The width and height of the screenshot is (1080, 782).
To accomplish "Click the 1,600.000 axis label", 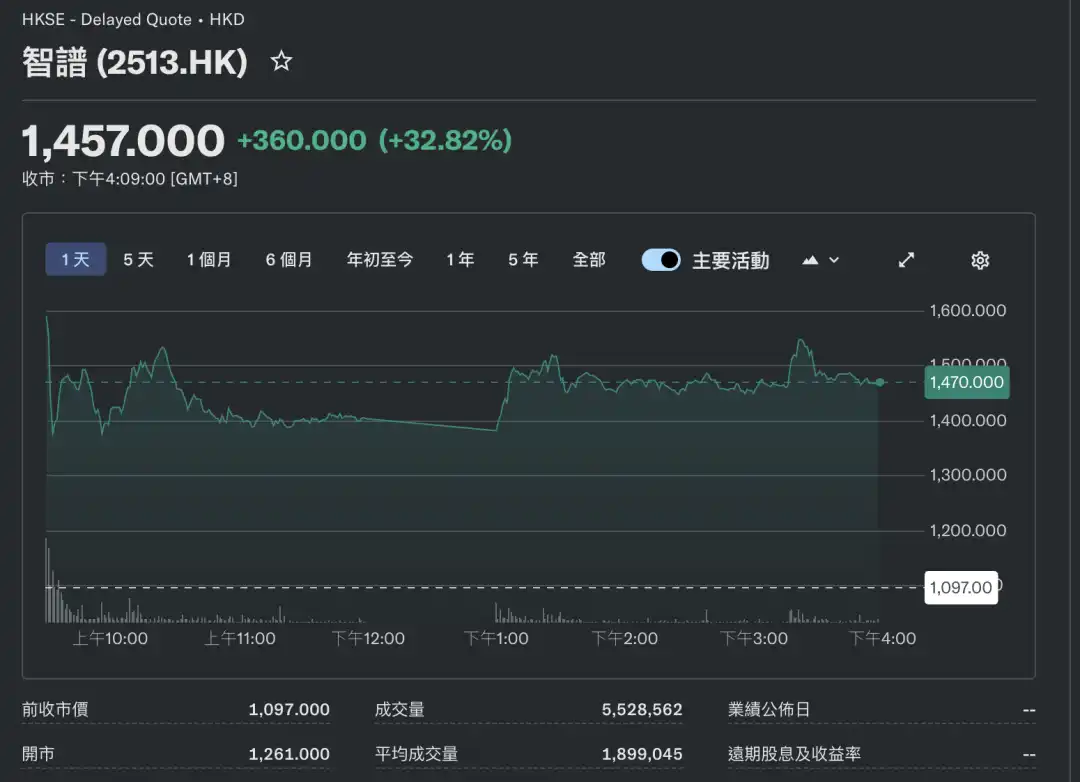I will pyautogui.click(x=968, y=311).
